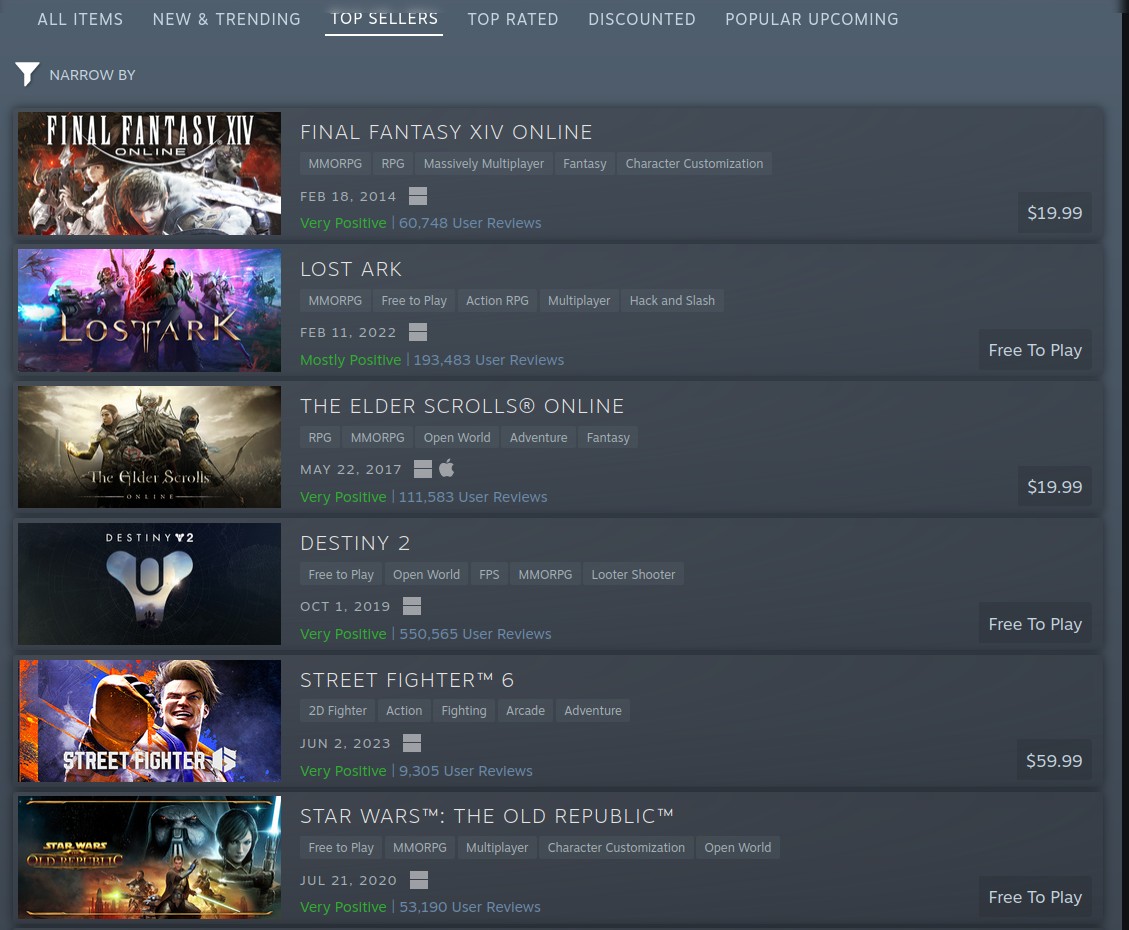Switch to the All Items tab

[x=80, y=19]
